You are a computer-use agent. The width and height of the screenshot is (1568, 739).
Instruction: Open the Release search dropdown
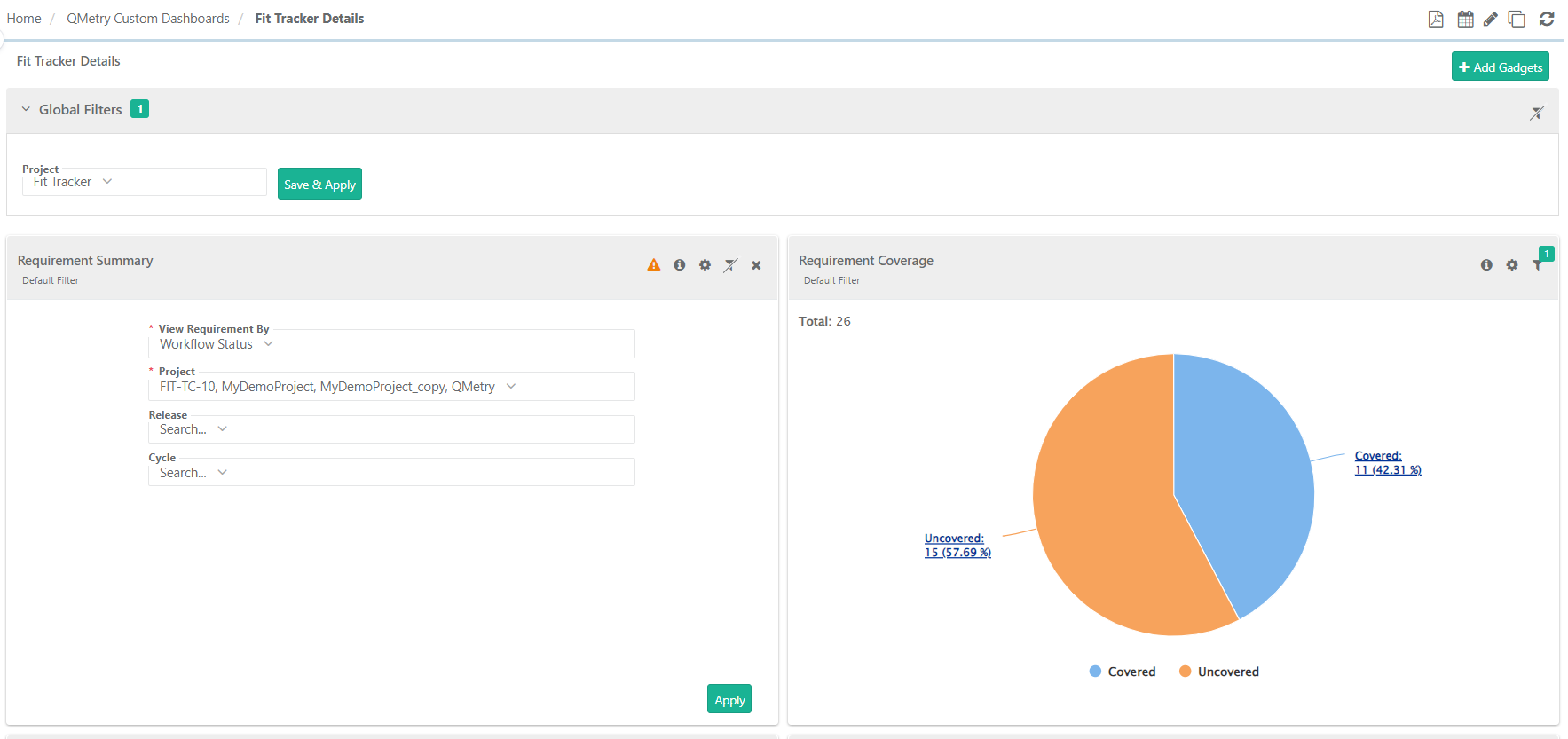pyautogui.click(x=391, y=429)
